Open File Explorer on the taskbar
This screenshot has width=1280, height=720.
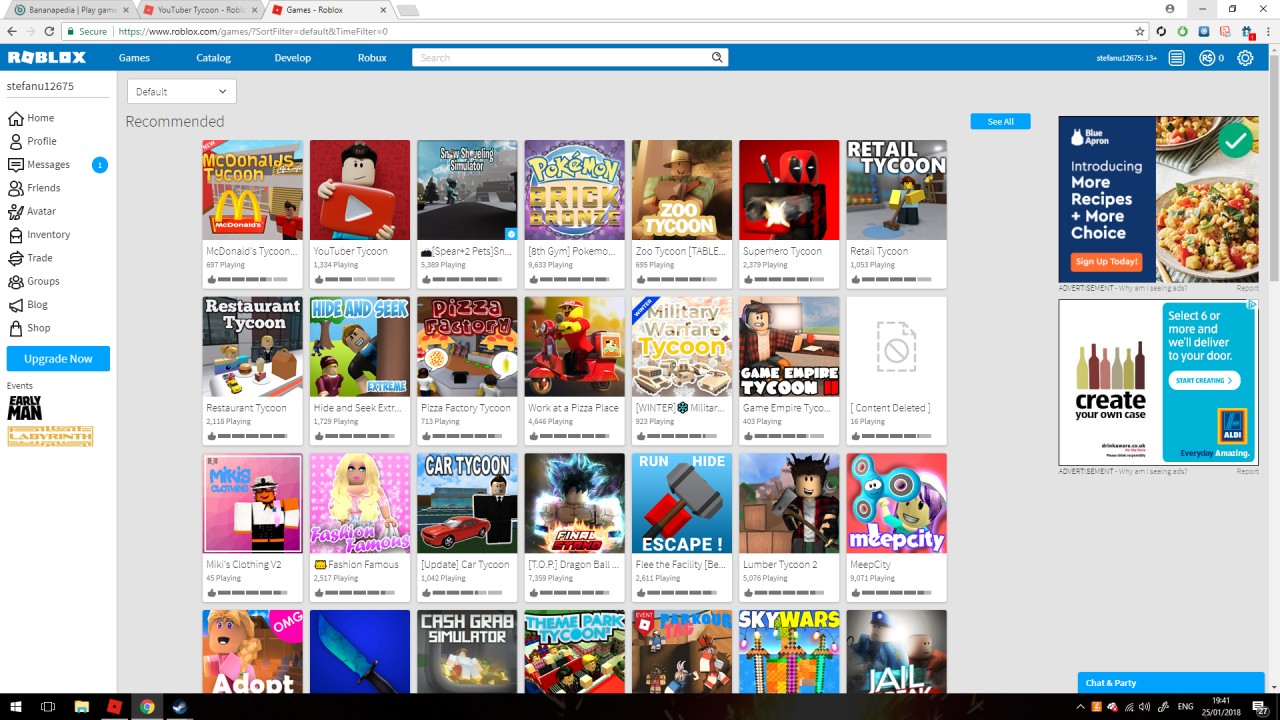(81, 707)
